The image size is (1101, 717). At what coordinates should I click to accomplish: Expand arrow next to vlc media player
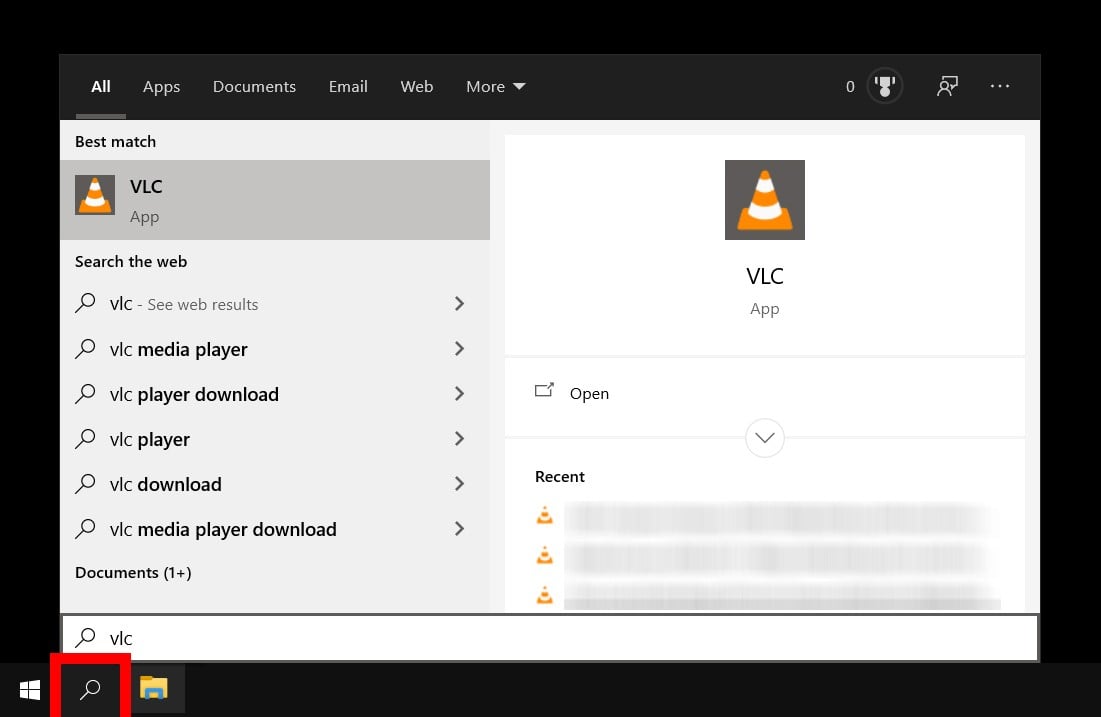point(459,349)
